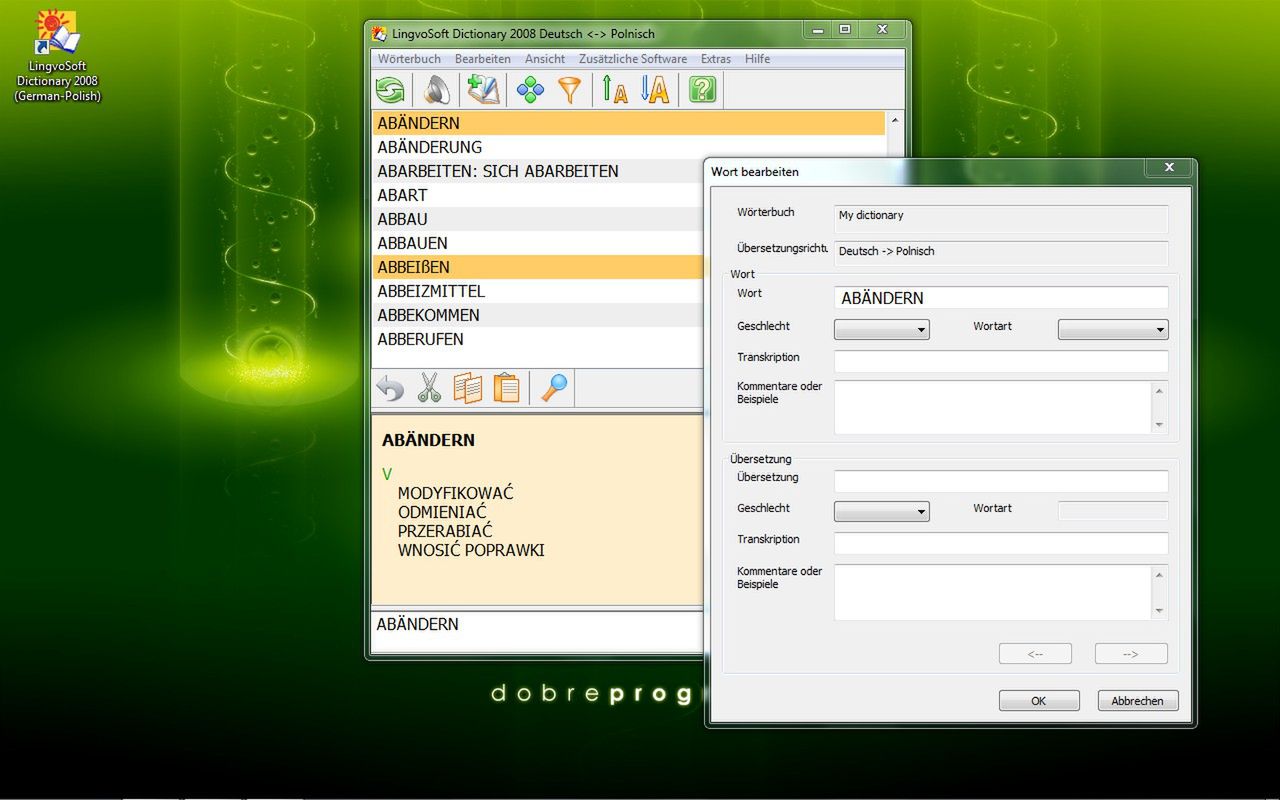Screen dimensions: 1280x800
Task: Click the Kommentare oder Beispiele box in Übersetzung section
Action: (x=993, y=592)
